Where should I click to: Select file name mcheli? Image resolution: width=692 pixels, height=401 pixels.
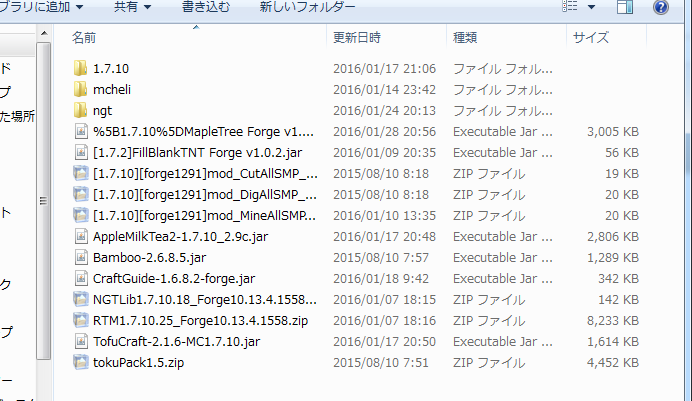pyautogui.click(x=112, y=90)
